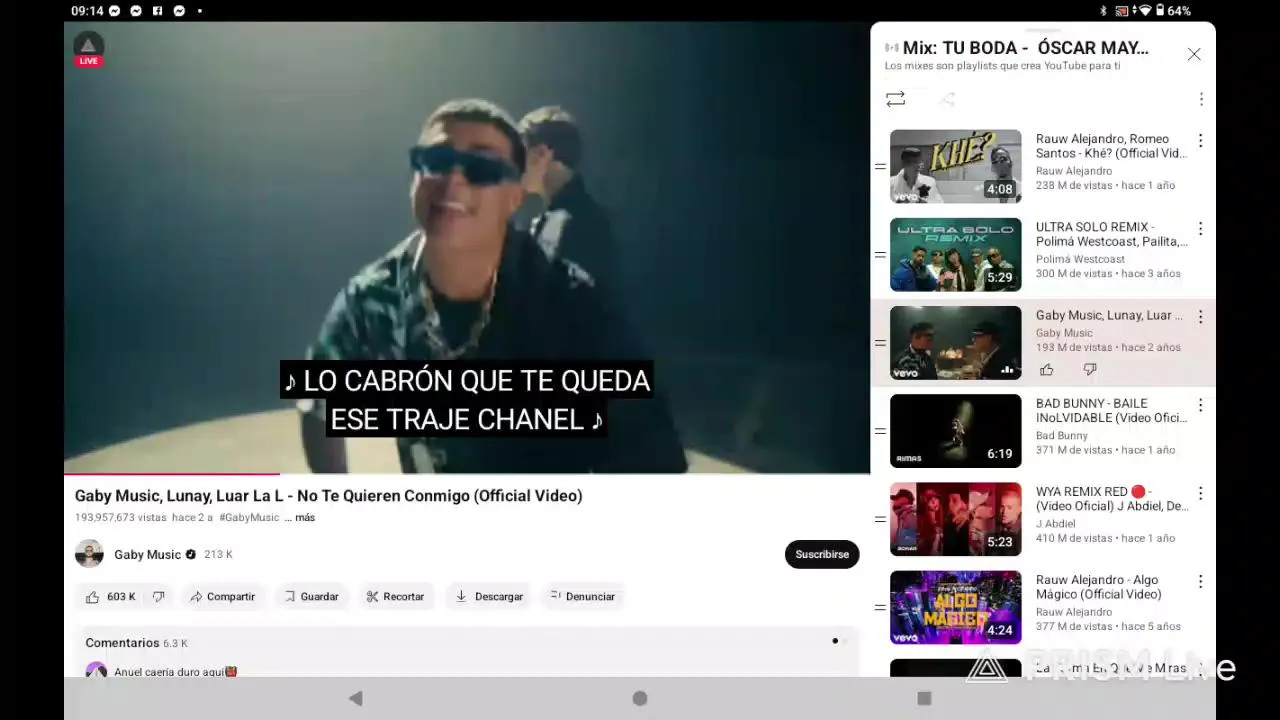Open options for ULTRA SOLO REMIX video

click(1200, 229)
